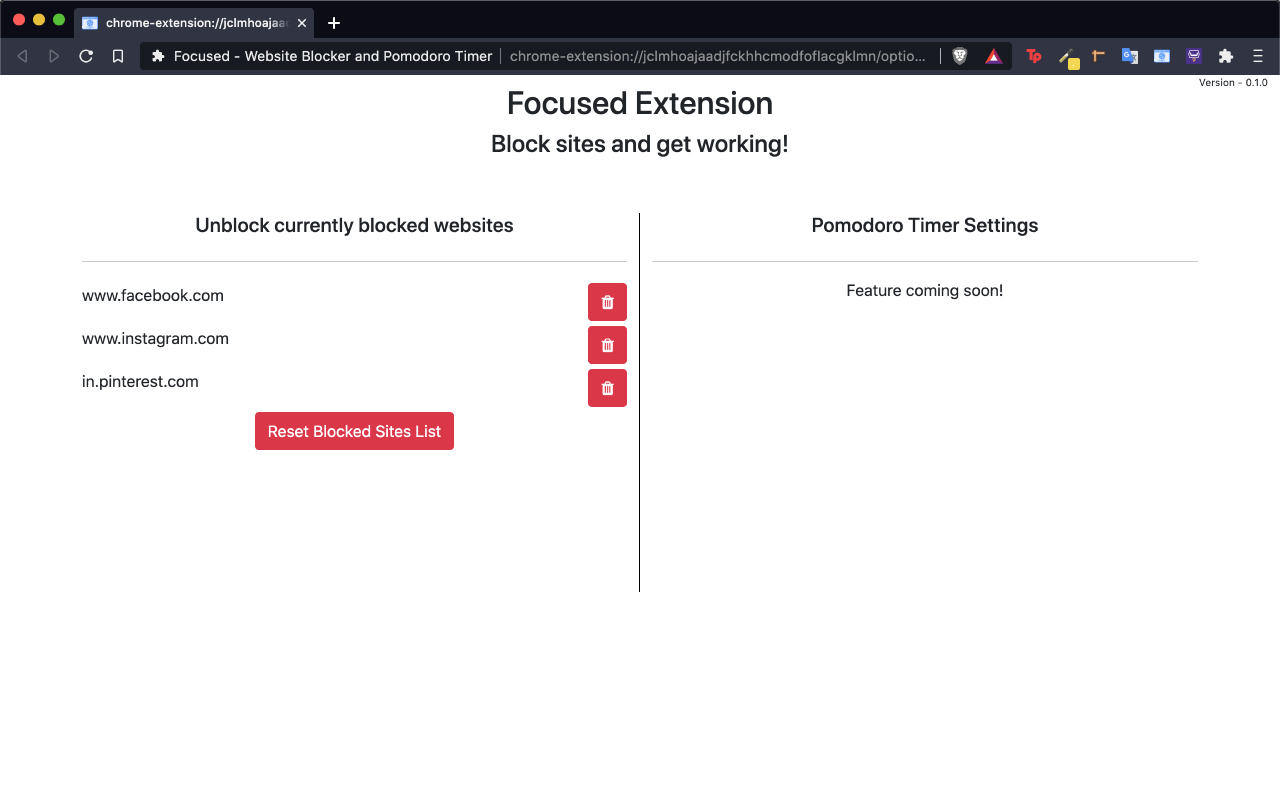Open the browser hamburger menu
1280x800 pixels.
click(x=1258, y=56)
